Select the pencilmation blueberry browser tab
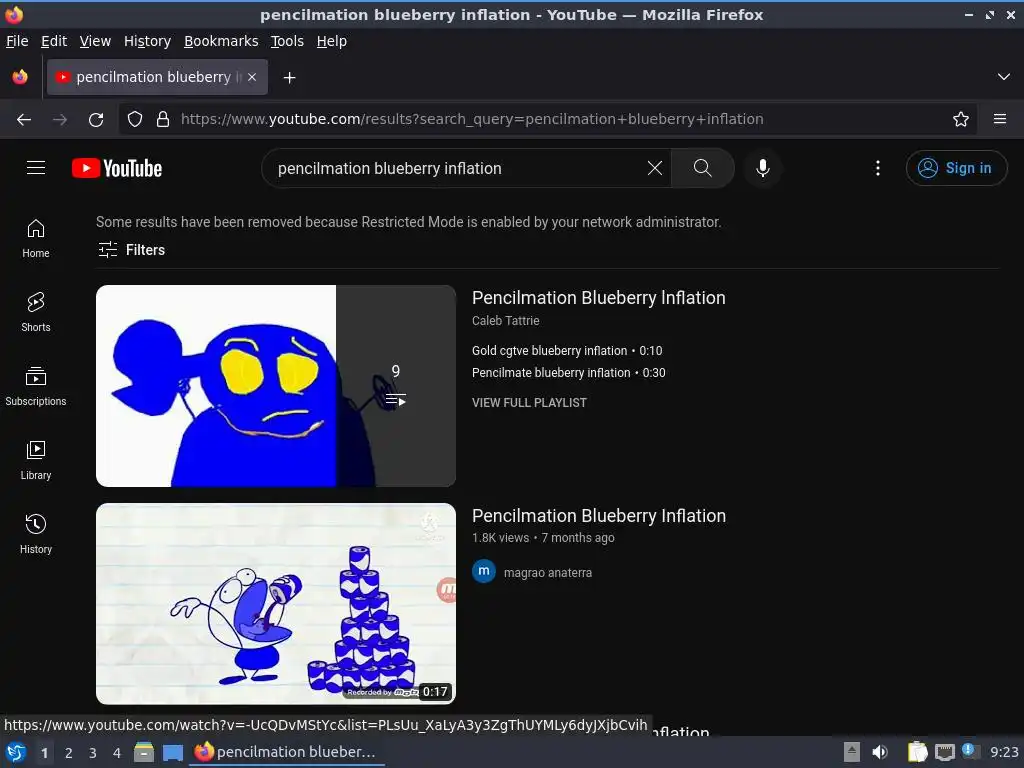Screen dimensions: 1024x768 coord(157,77)
